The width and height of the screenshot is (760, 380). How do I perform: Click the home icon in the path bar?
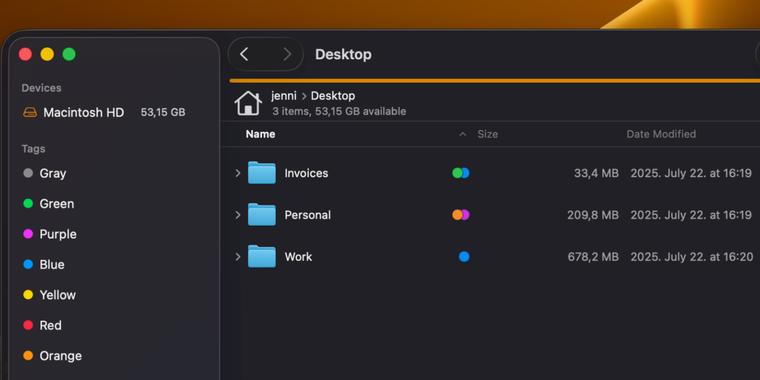coord(248,103)
